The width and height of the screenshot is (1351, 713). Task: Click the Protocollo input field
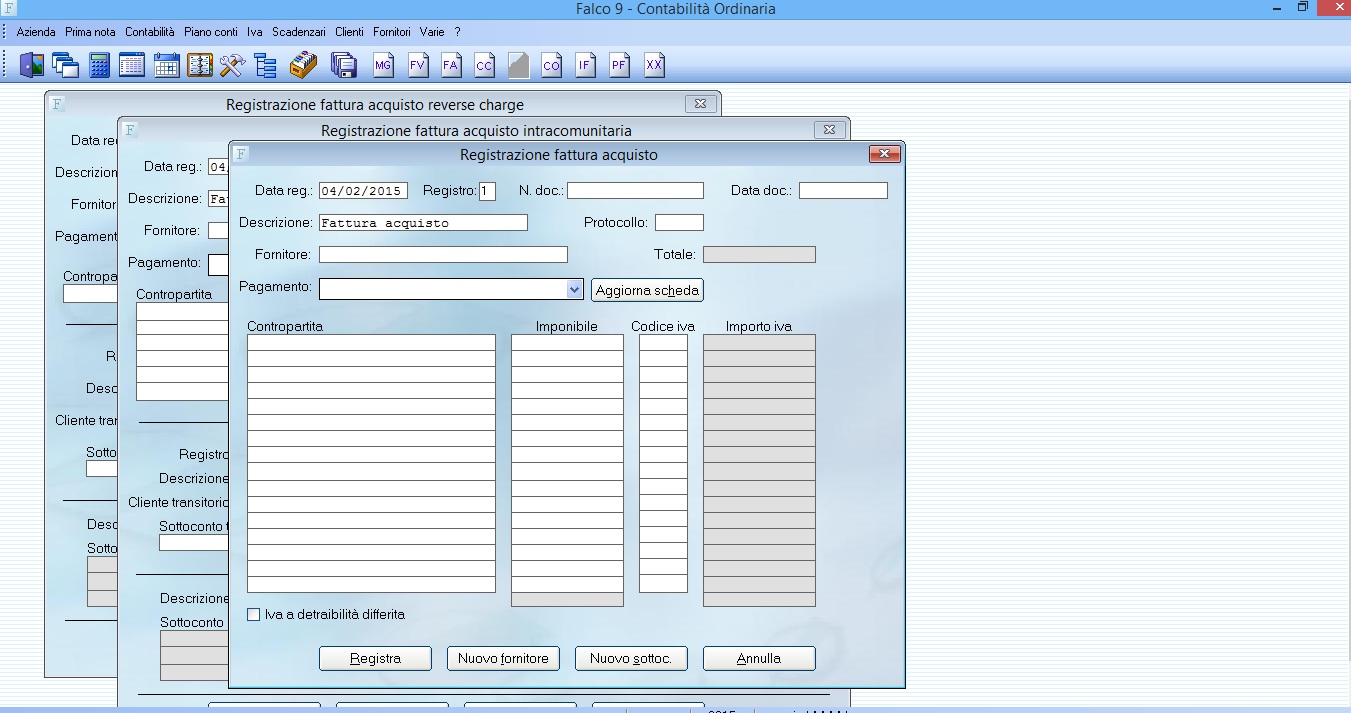pyautogui.click(x=679, y=222)
